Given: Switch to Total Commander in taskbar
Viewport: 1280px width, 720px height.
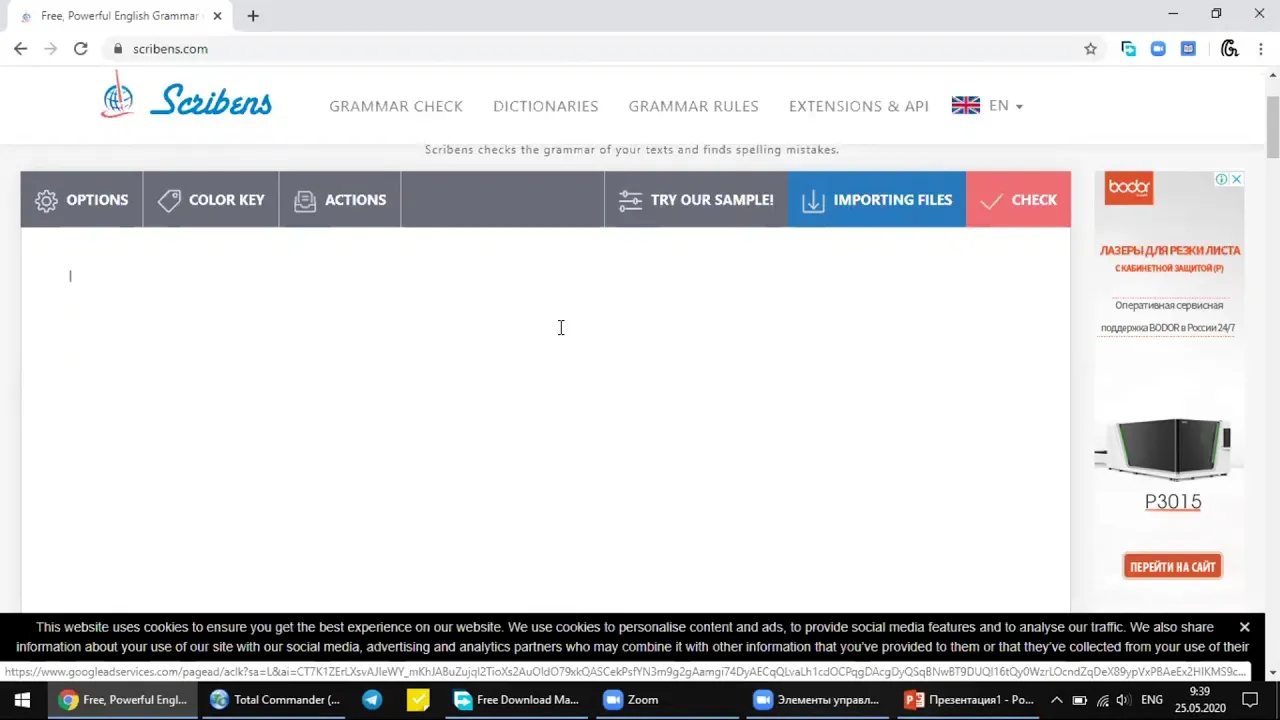Looking at the screenshot, I should [275, 700].
